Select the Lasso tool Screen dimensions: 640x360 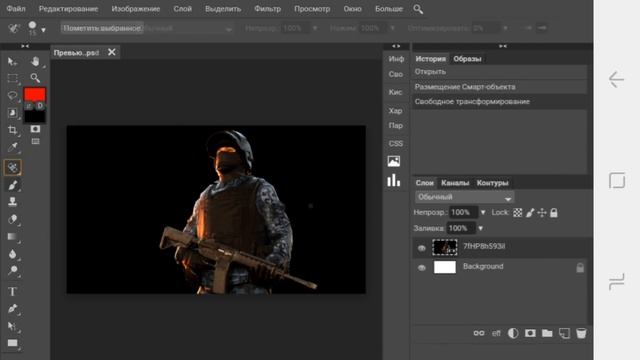pyautogui.click(x=12, y=96)
